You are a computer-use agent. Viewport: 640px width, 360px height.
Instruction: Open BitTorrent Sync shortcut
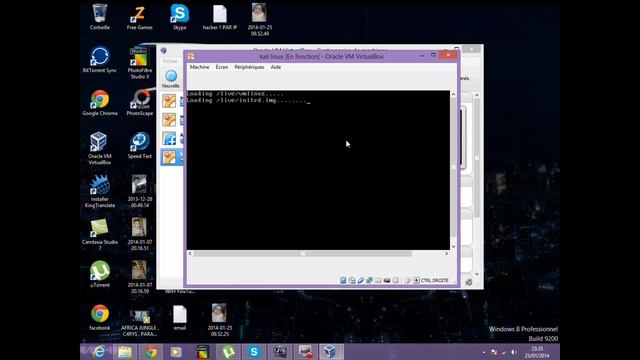pyautogui.click(x=100, y=60)
